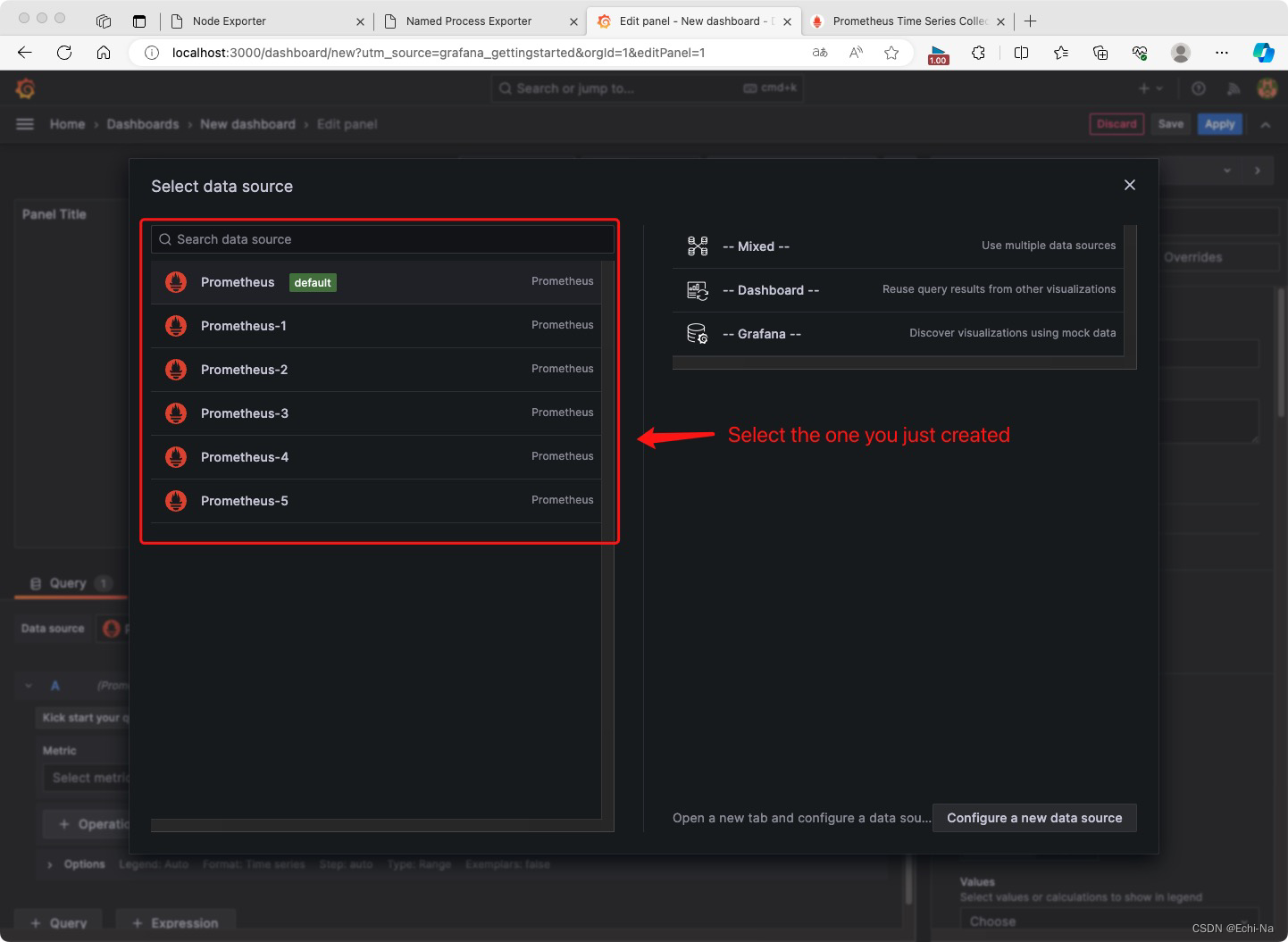Select the Prometheus-5 data source
Screen dimensions: 1288x942
[376, 501]
